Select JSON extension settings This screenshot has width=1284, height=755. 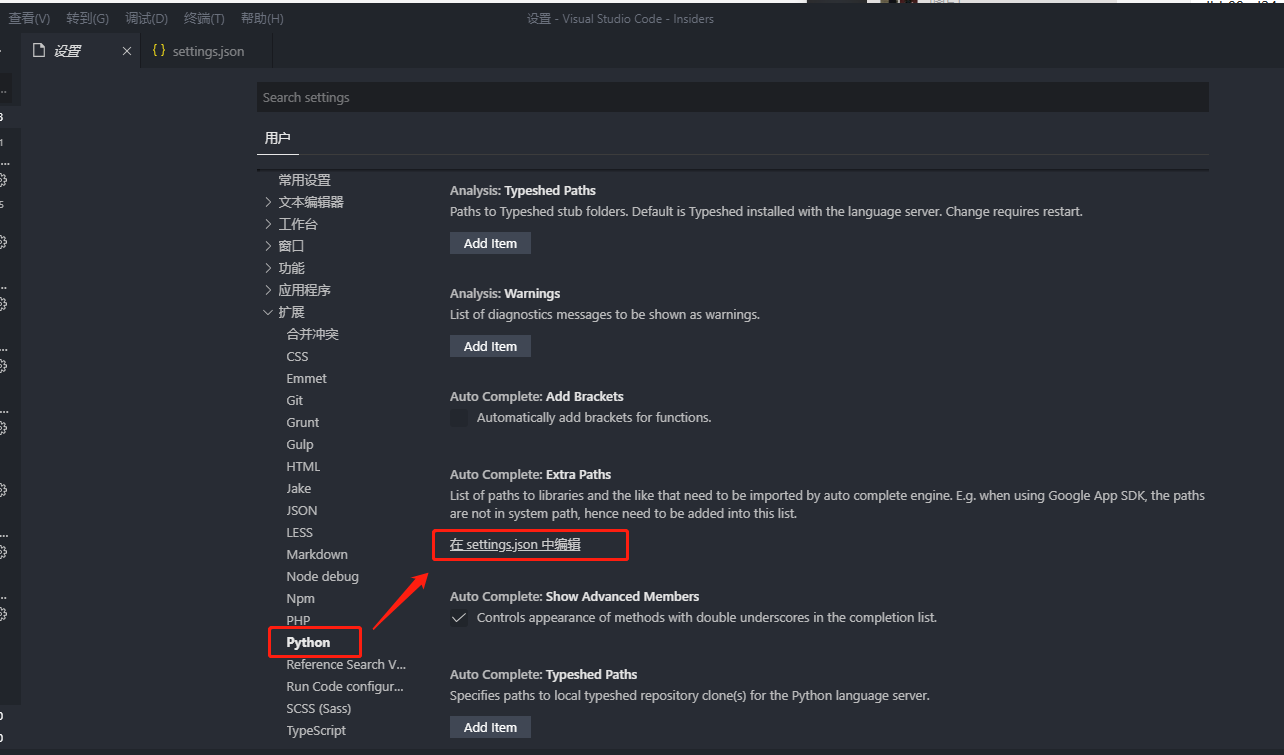coord(301,510)
